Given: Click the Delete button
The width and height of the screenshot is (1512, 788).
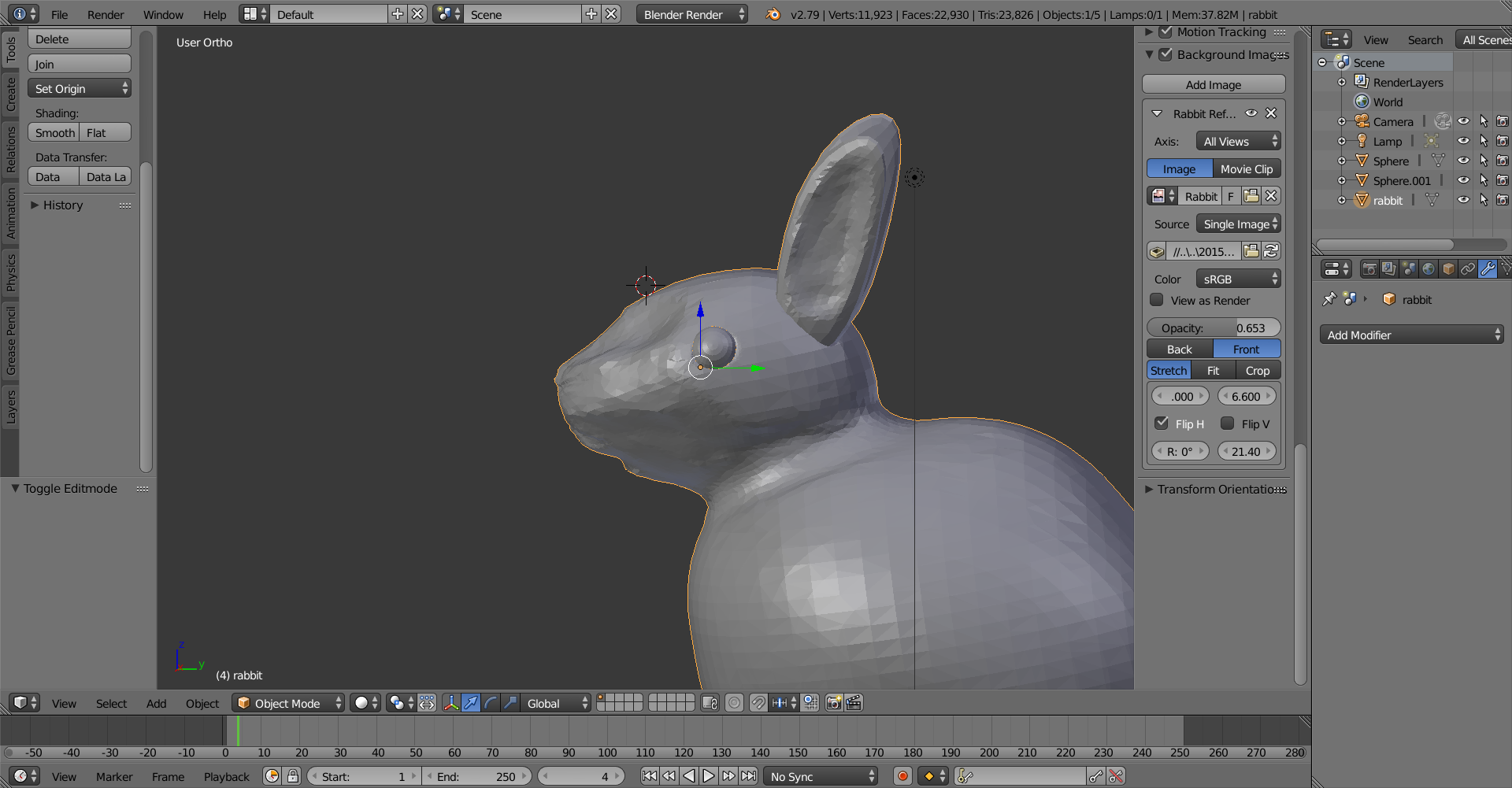Looking at the screenshot, I should 80,39.
